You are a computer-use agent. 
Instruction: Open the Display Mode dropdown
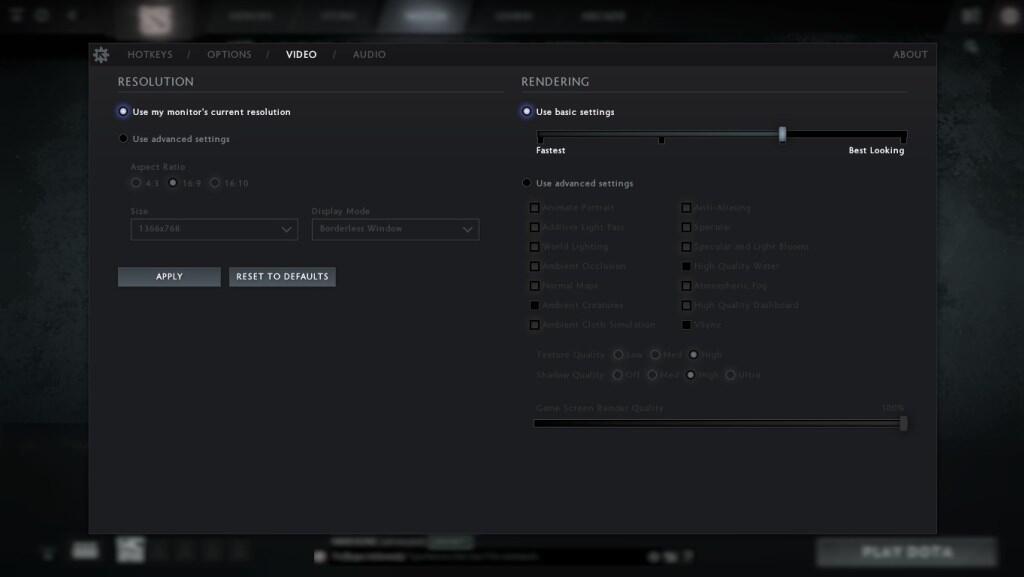click(395, 229)
